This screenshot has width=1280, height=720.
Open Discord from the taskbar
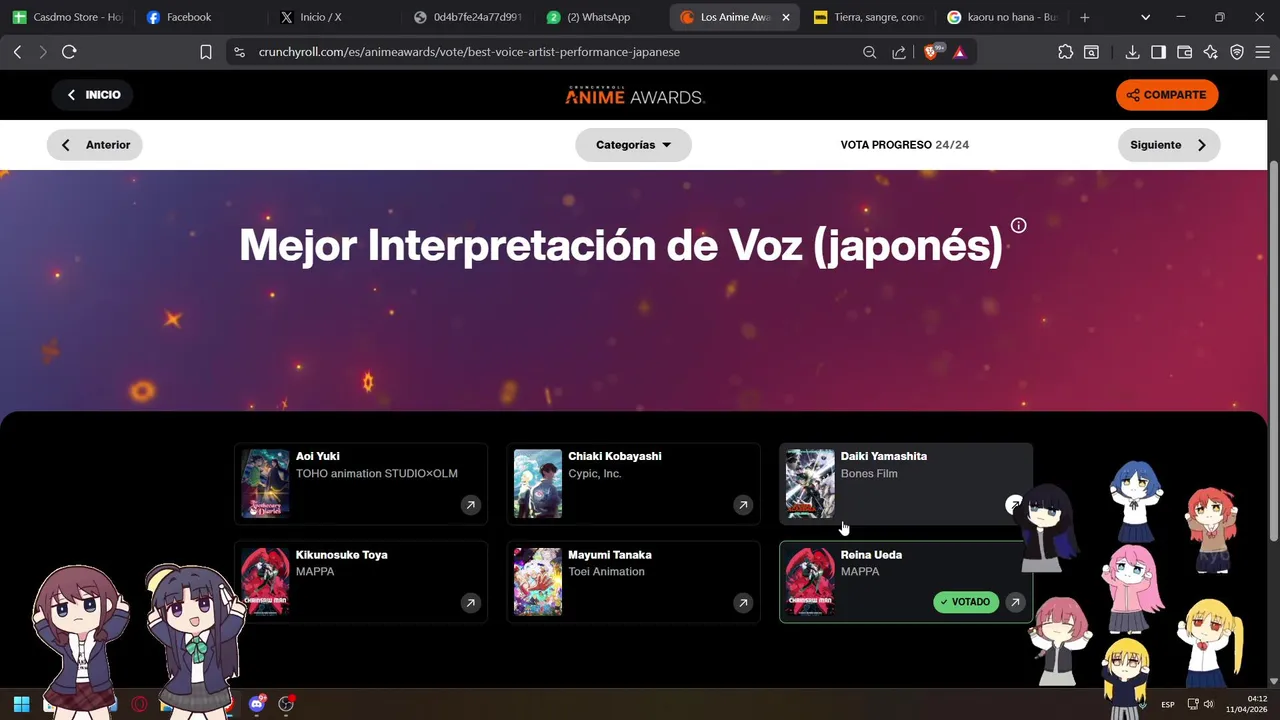[x=257, y=704]
